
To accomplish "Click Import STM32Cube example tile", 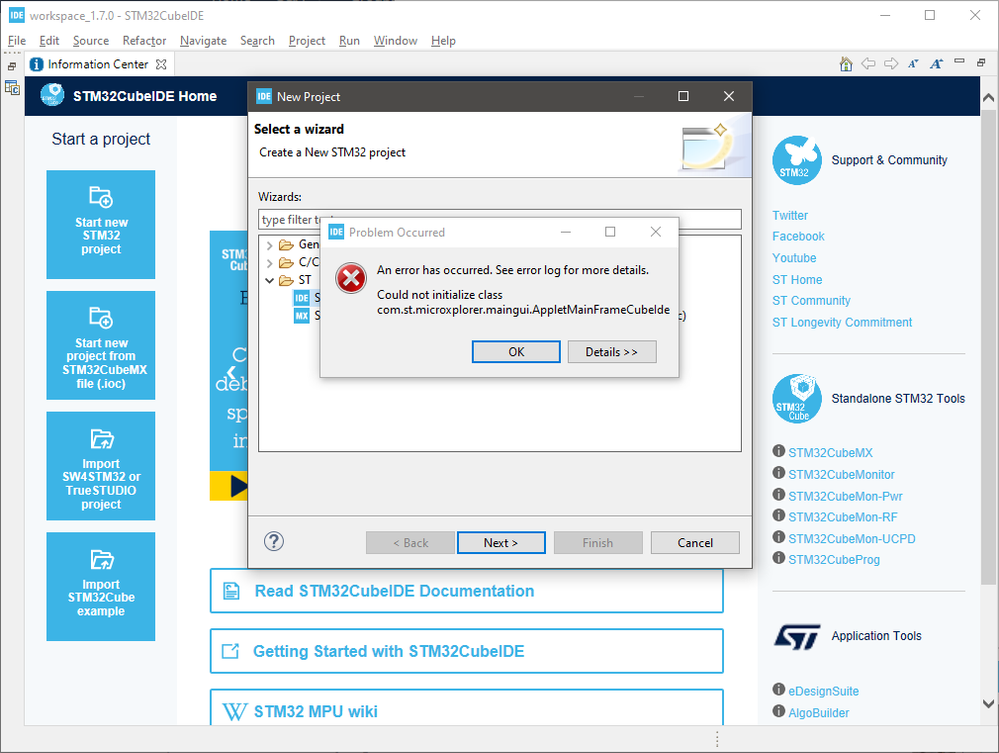I will pyautogui.click(x=101, y=587).
